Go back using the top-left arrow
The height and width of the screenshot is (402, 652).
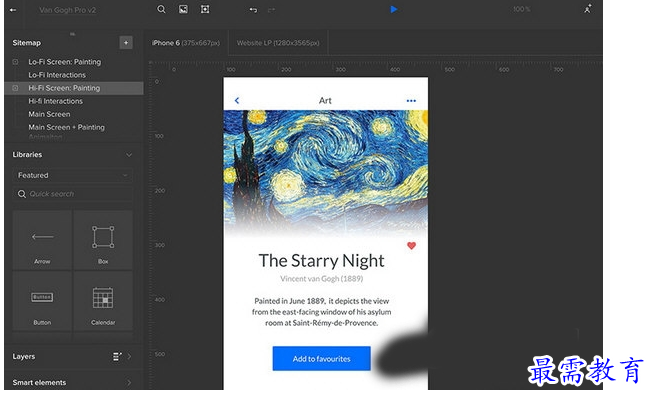pyautogui.click(x=13, y=10)
